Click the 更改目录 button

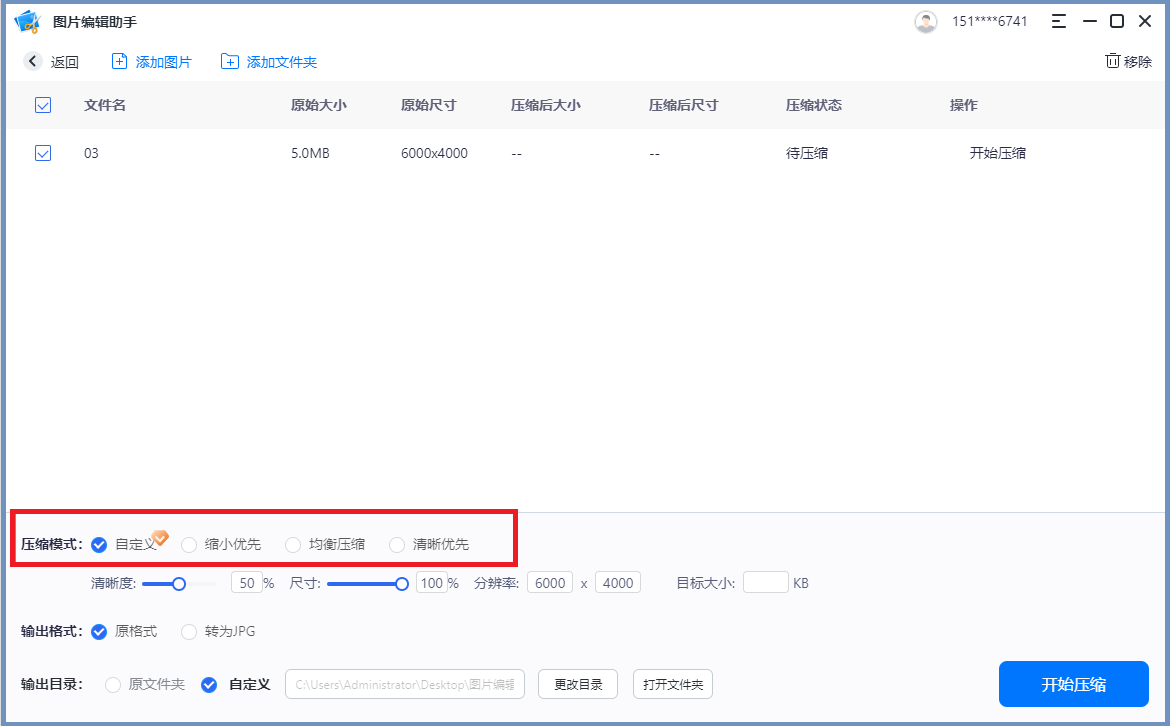[577, 684]
